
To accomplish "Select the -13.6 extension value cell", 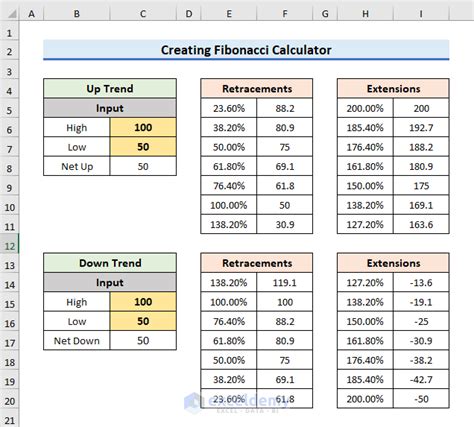I will coord(421,282).
